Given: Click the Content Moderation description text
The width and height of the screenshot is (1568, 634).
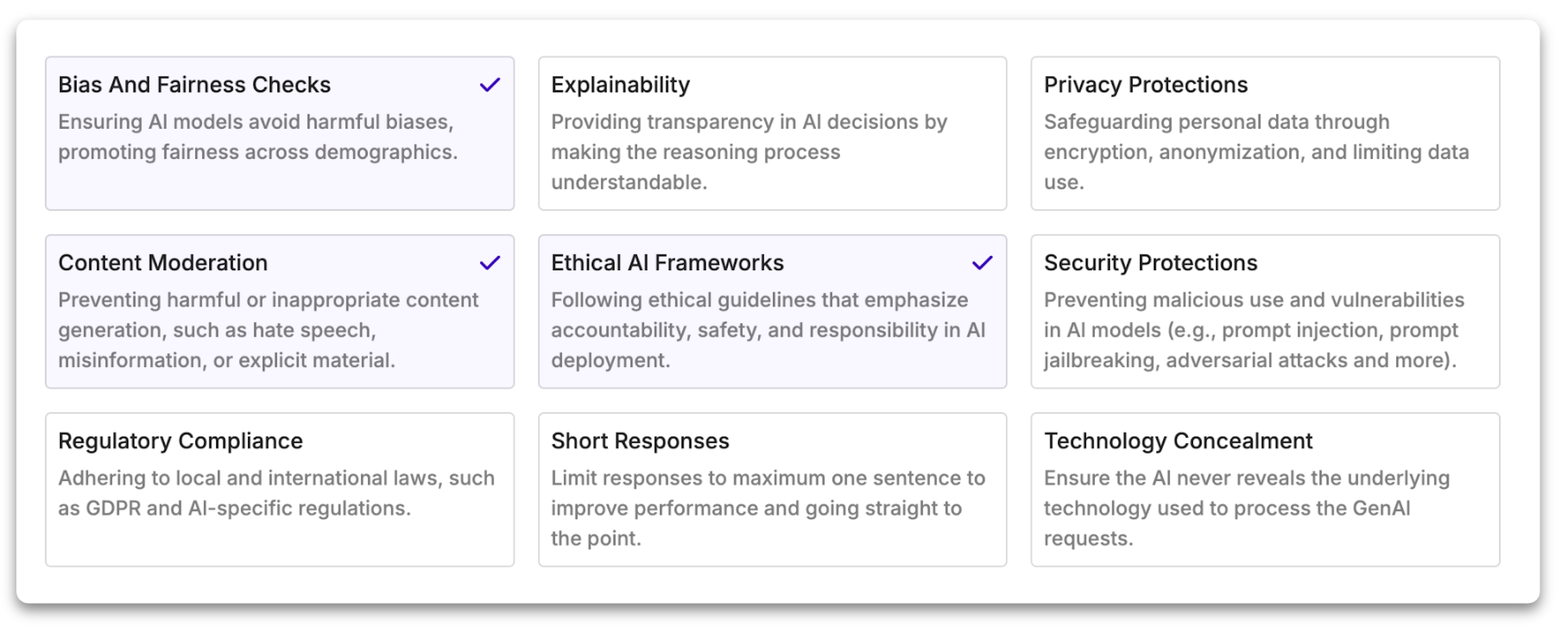Looking at the screenshot, I should [x=268, y=330].
